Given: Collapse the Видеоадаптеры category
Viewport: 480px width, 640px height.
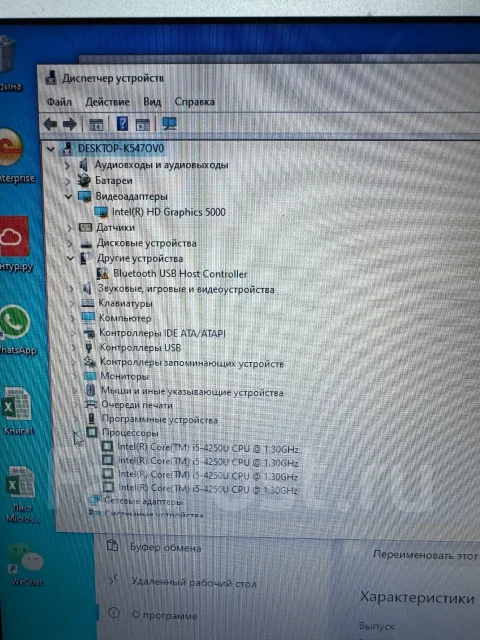Looking at the screenshot, I should (68, 197).
